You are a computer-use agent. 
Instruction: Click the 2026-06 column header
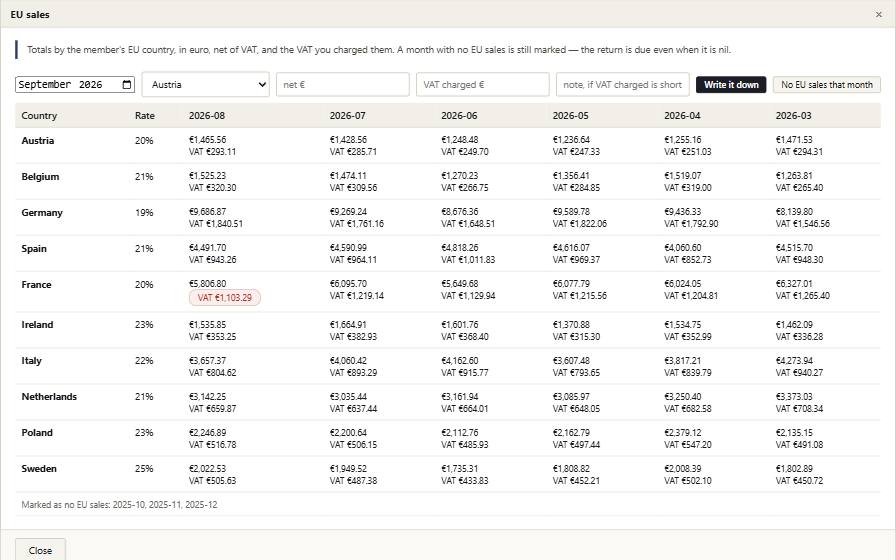[x=459, y=115]
